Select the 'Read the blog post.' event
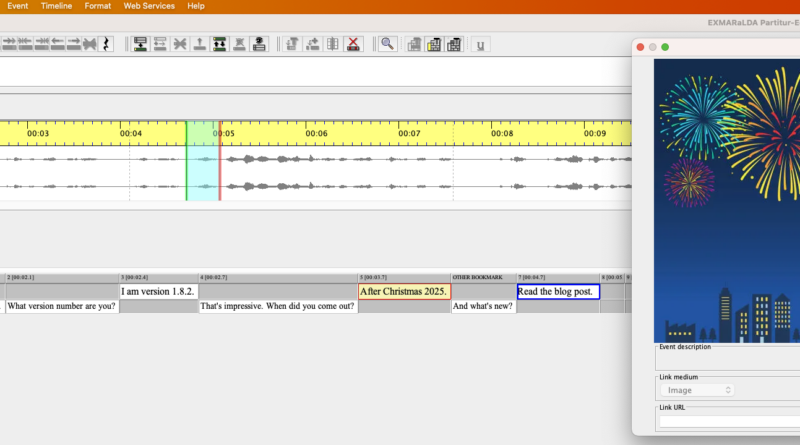This screenshot has width=800, height=445. (x=557, y=292)
